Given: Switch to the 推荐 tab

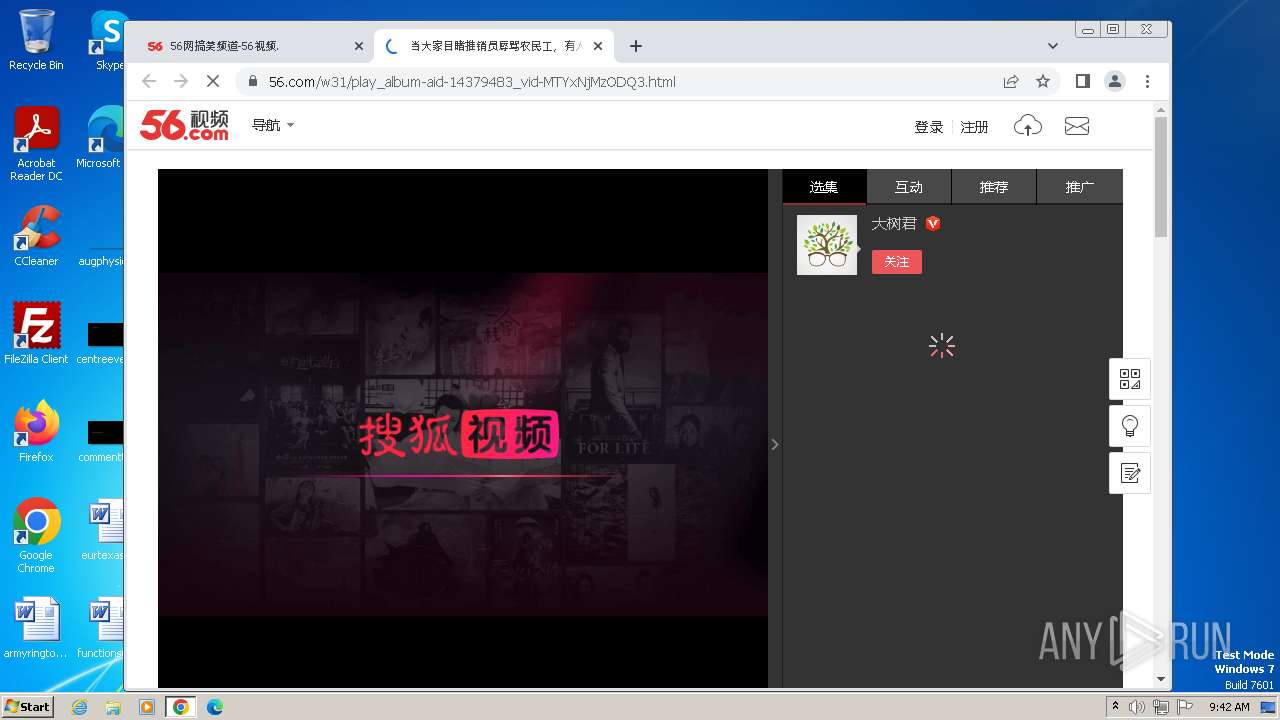Looking at the screenshot, I should pos(994,187).
